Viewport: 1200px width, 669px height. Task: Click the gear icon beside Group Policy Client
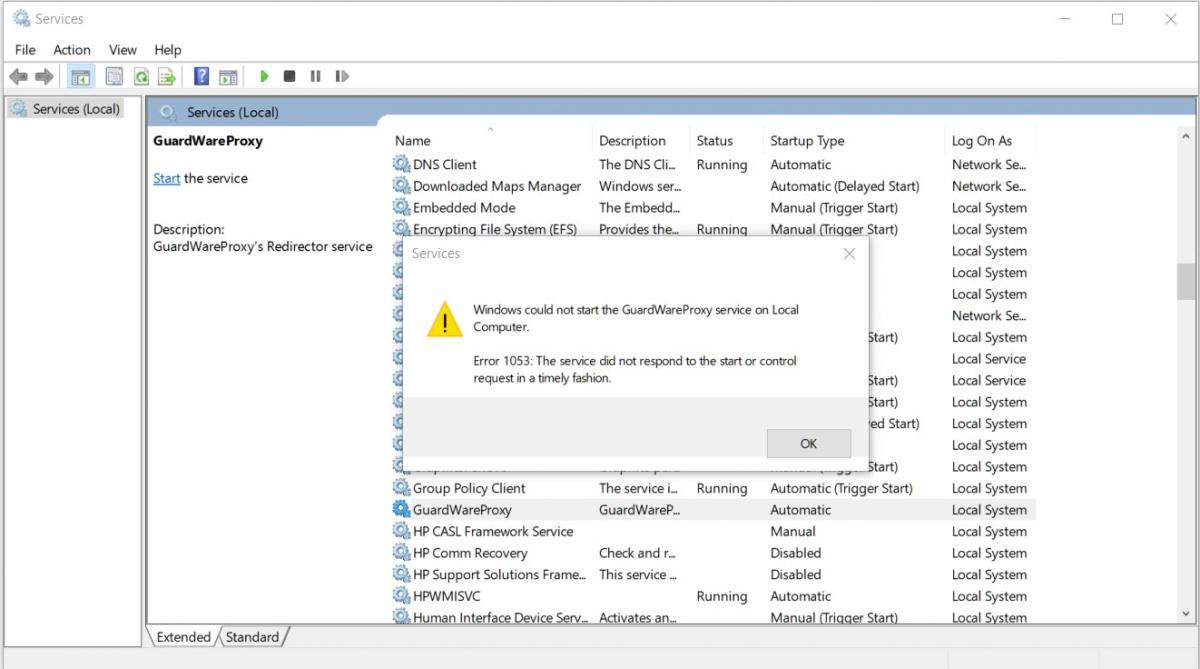[402, 488]
